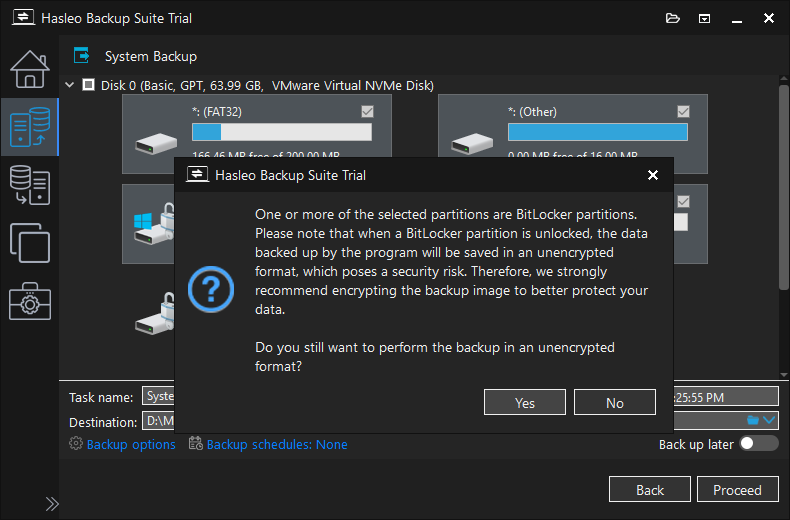The height and width of the screenshot is (520, 790).
Task: Click Hasleo app logo in main title bar
Action: click(23, 18)
